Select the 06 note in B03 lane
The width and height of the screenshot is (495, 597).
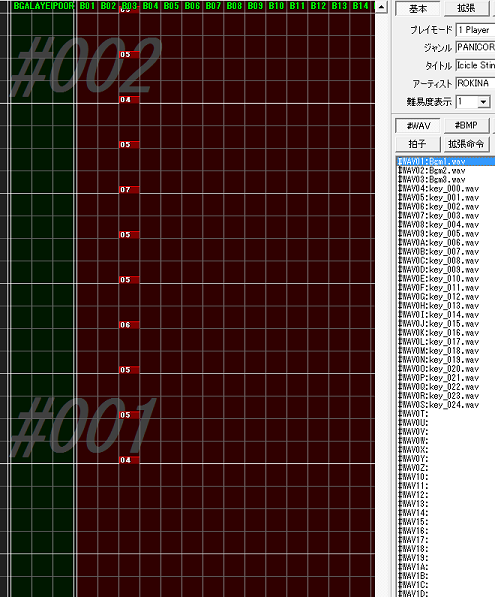pyautogui.click(x=129, y=325)
